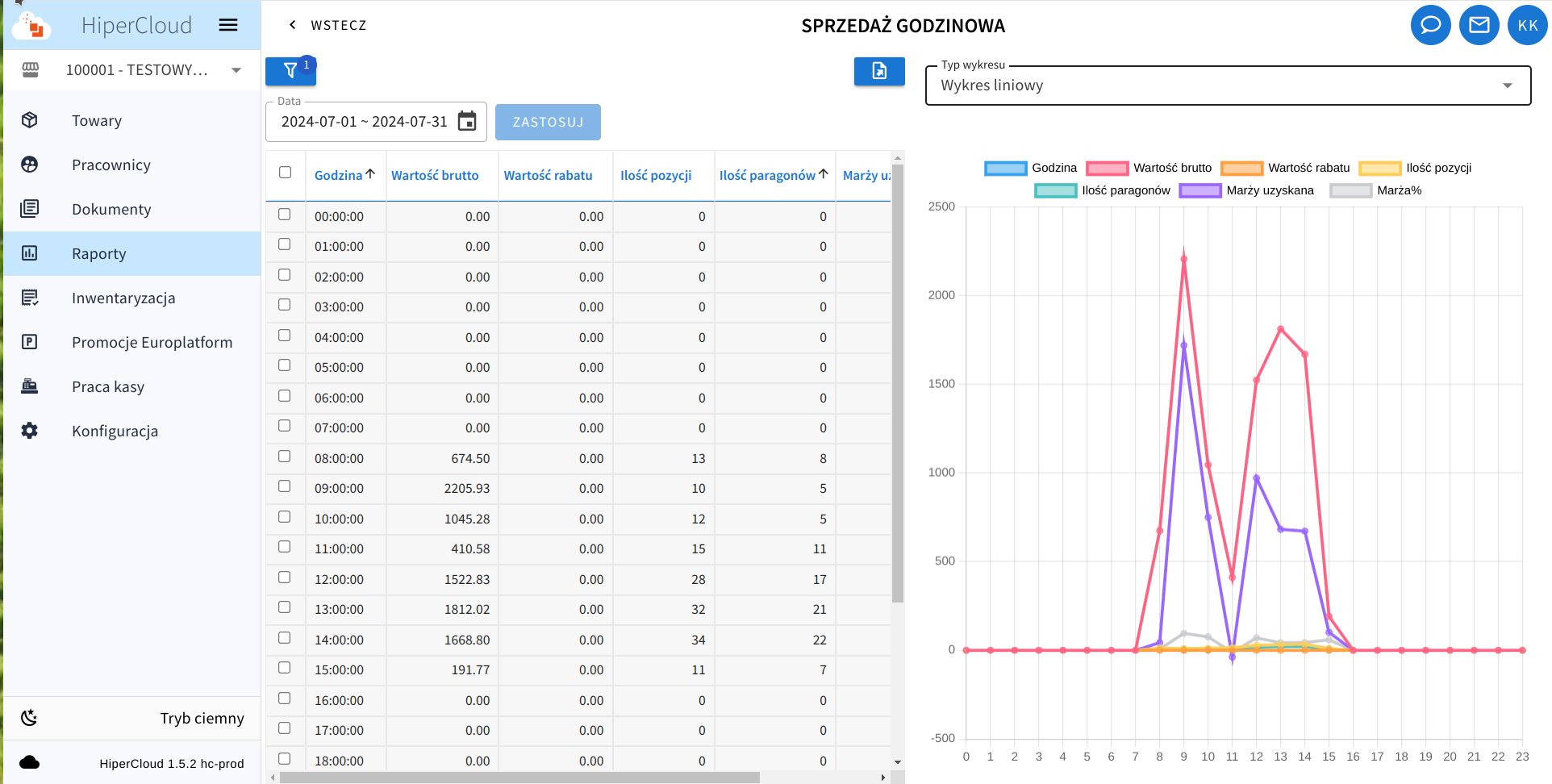
Task: Click the store icon beside 100001 - TESTOWY
Action: coord(30,70)
